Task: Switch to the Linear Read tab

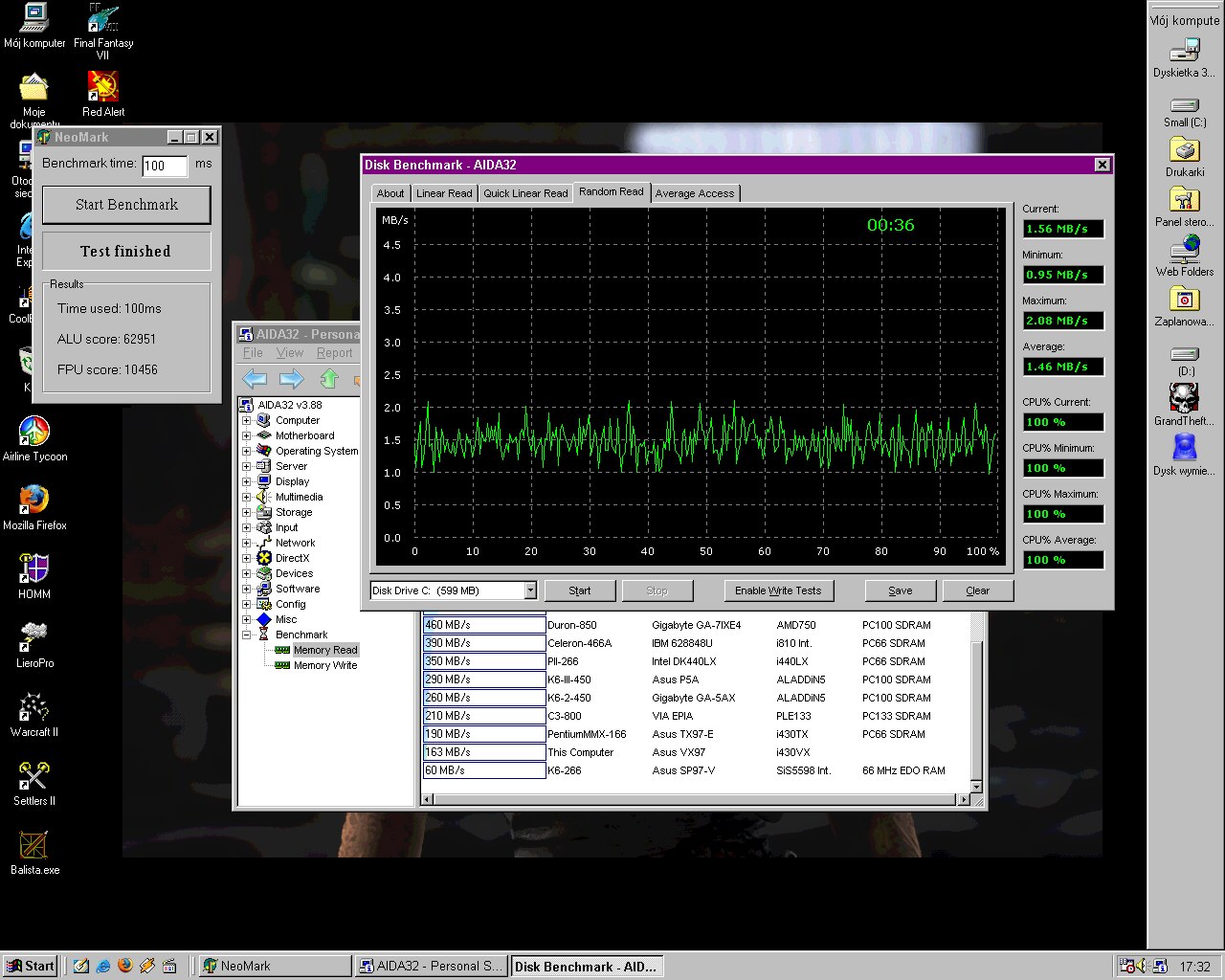Action: (x=444, y=193)
